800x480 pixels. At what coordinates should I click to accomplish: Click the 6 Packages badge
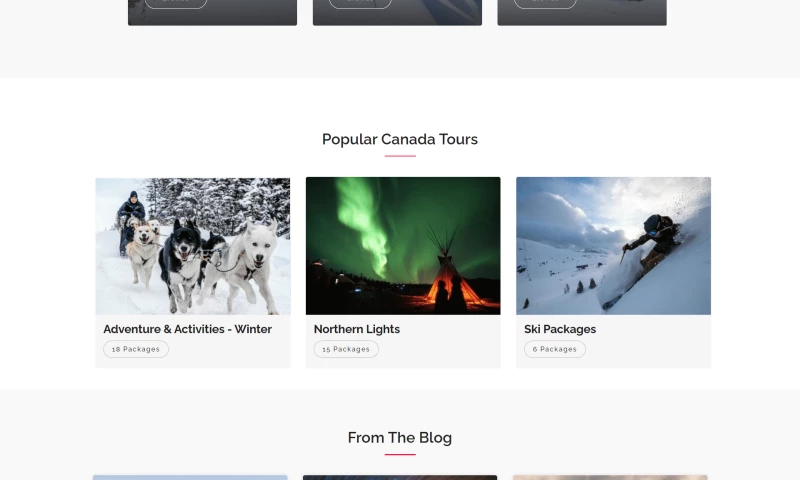554,349
